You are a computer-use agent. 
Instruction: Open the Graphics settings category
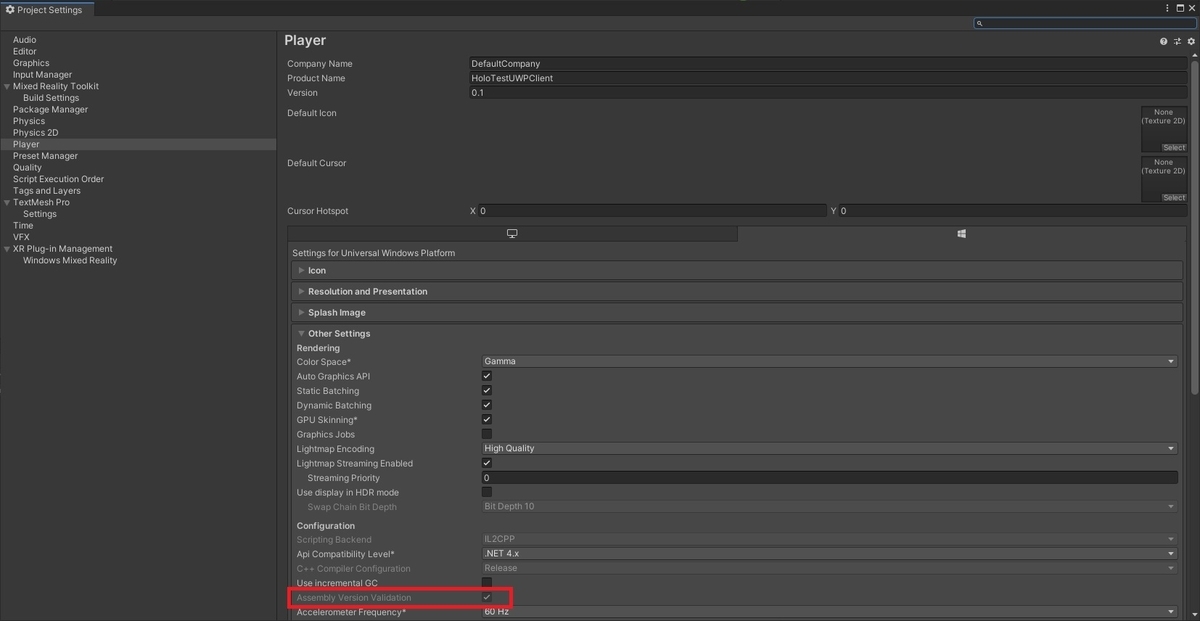coord(31,63)
